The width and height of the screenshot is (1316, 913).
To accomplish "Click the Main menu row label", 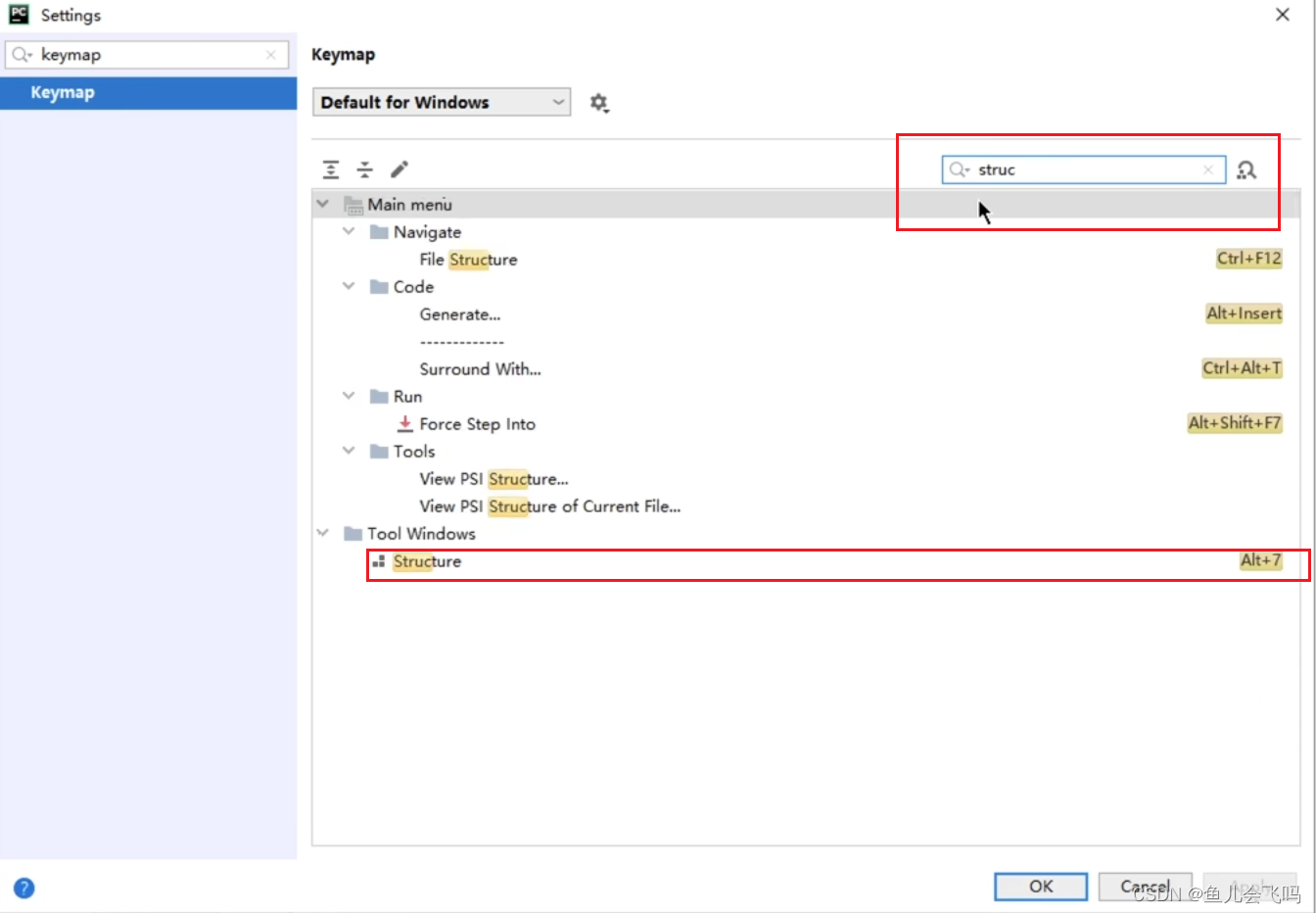I will click(x=410, y=205).
